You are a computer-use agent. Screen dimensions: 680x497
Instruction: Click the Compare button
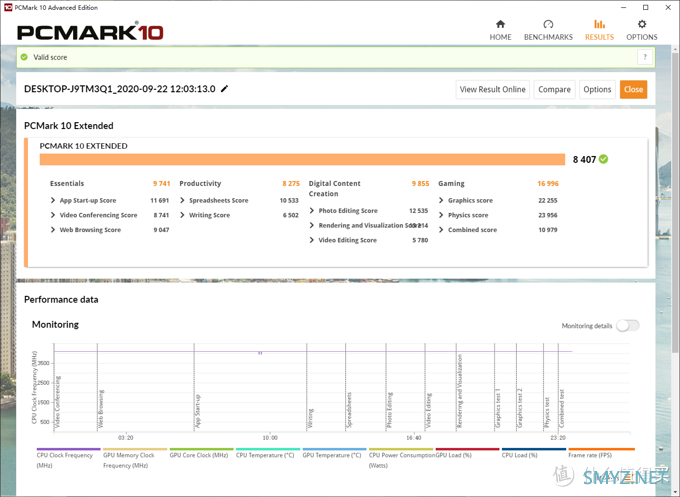tap(554, 89)
